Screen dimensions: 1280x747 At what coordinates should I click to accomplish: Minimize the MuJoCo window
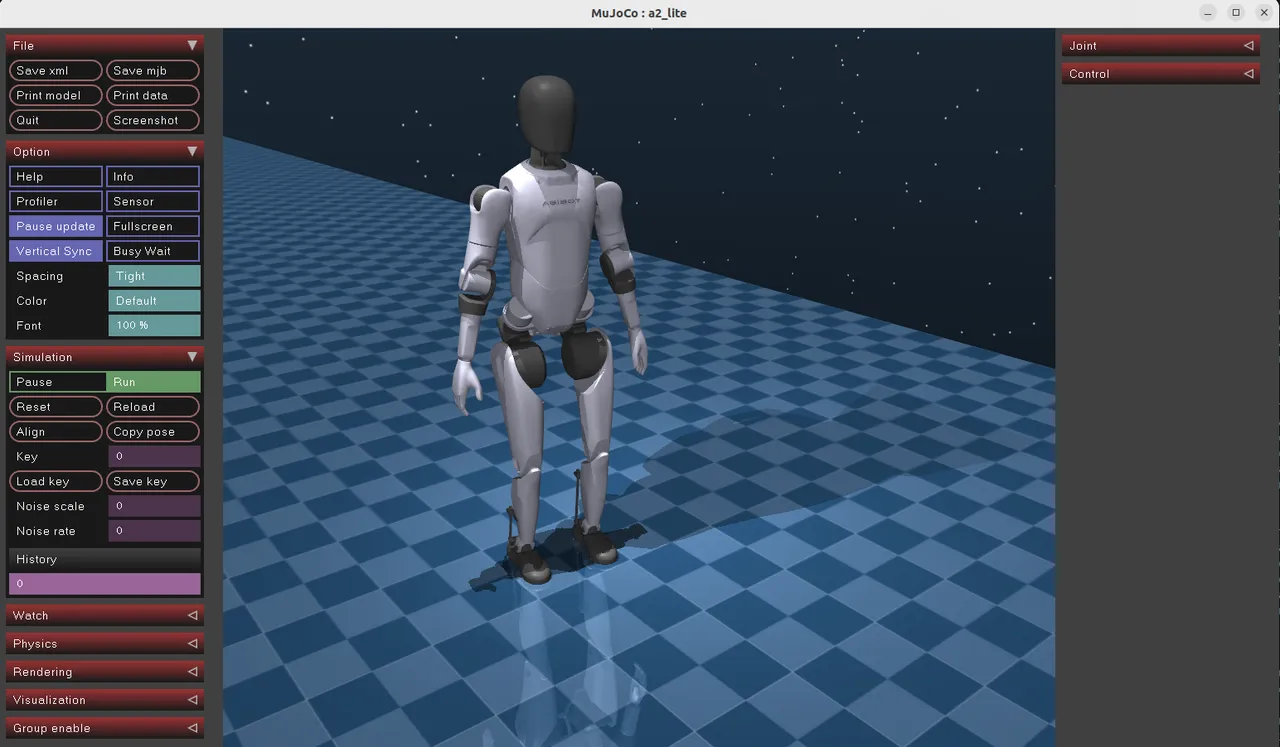1208,13
